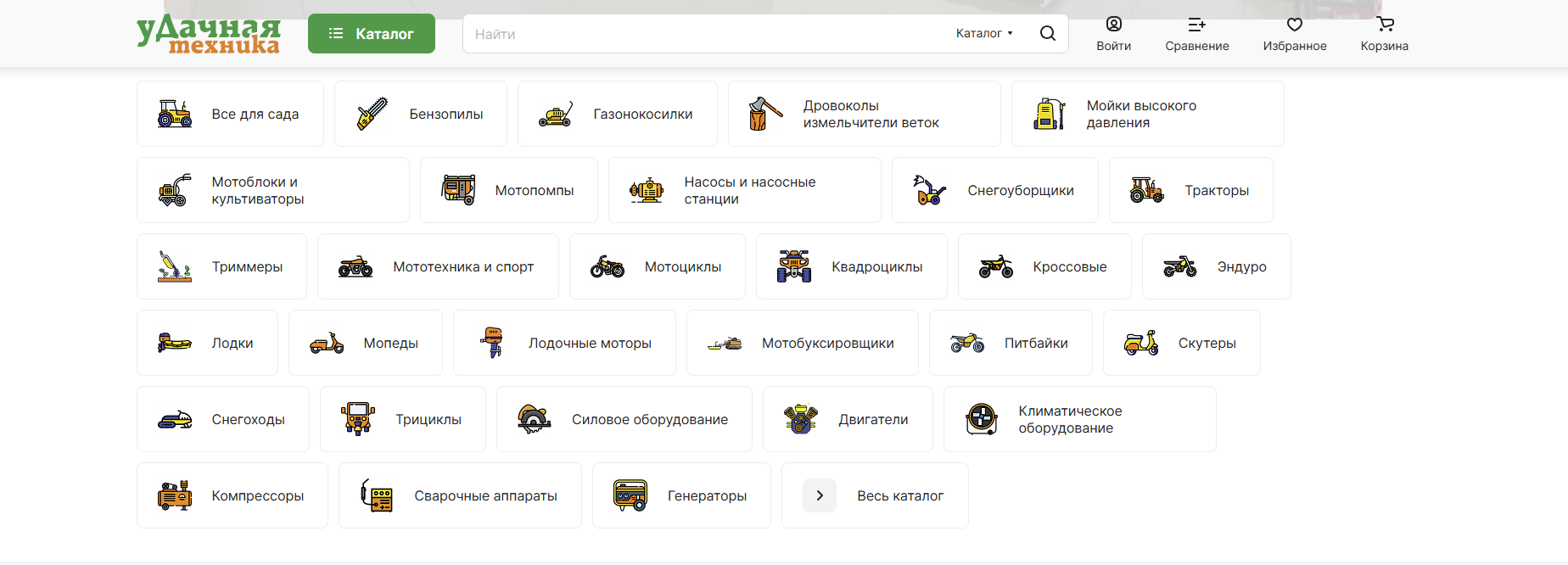
Task: Click the Компрессоры compressor icon
Action: coord(175,495)
